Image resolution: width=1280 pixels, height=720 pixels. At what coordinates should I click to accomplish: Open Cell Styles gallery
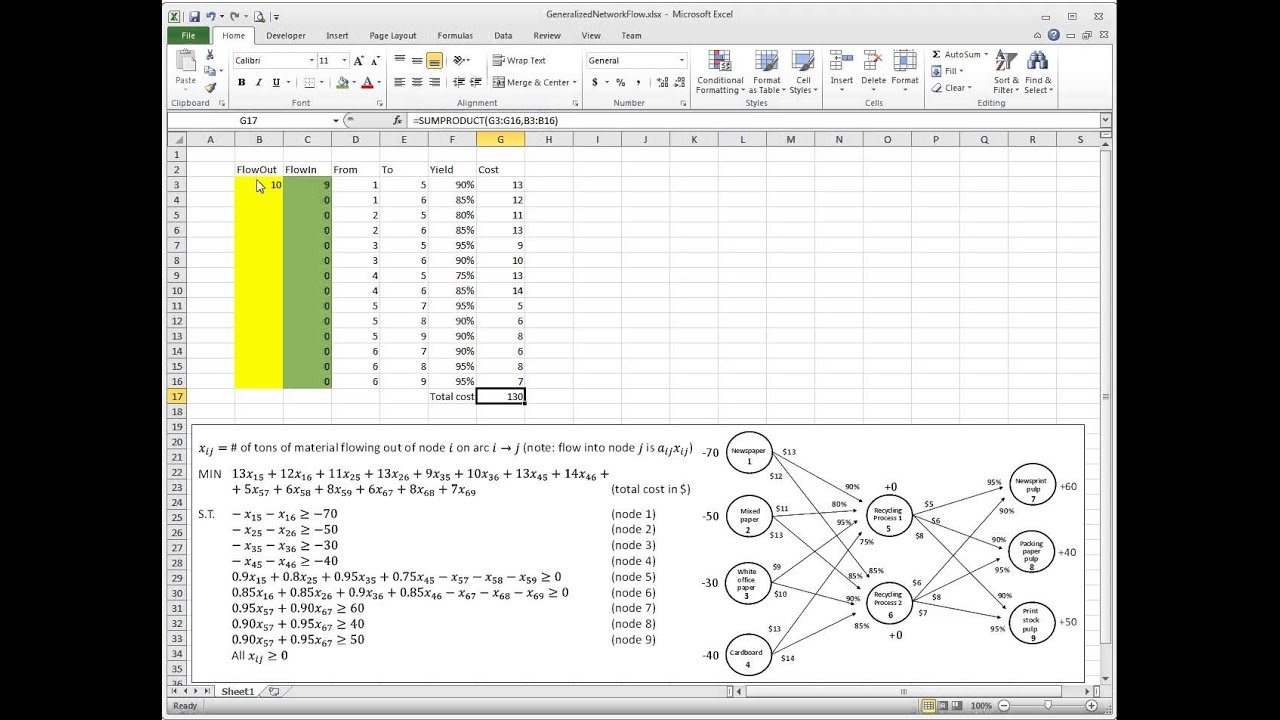803,72
